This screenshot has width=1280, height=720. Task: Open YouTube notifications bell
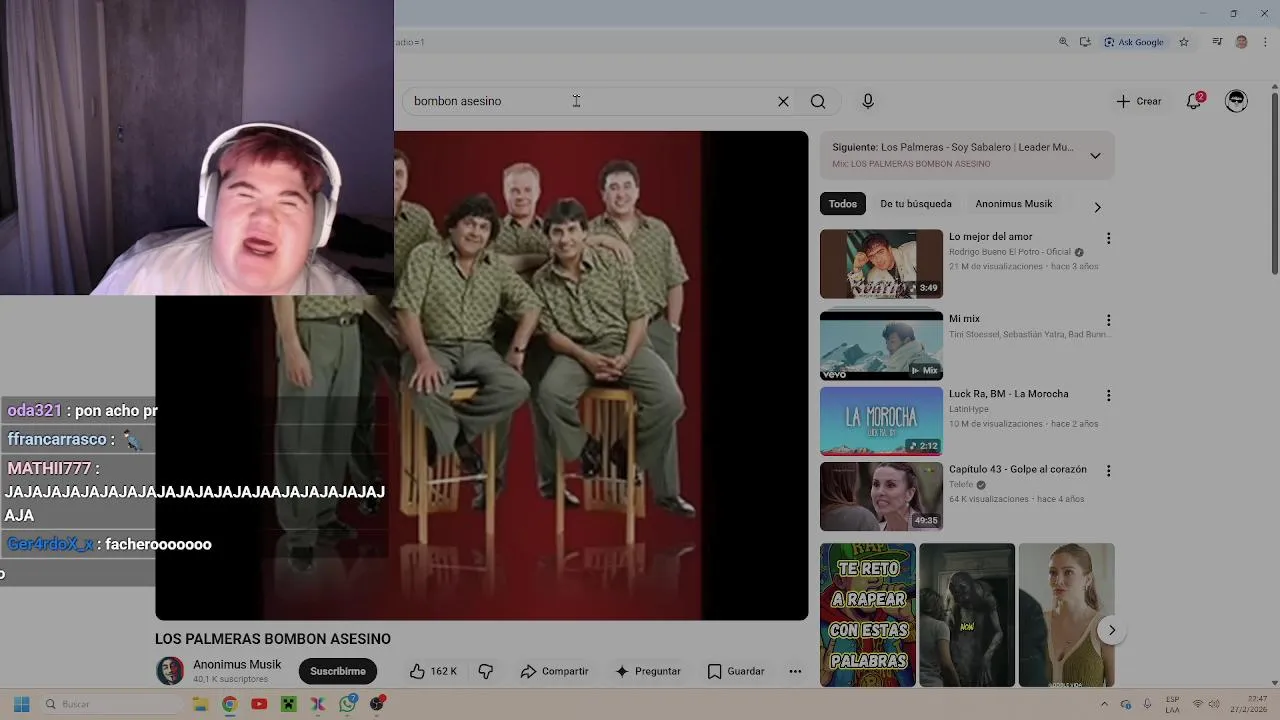1194,101
